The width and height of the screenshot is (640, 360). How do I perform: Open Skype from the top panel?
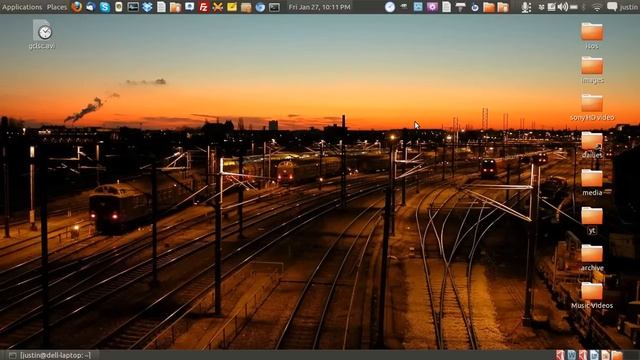104,7
